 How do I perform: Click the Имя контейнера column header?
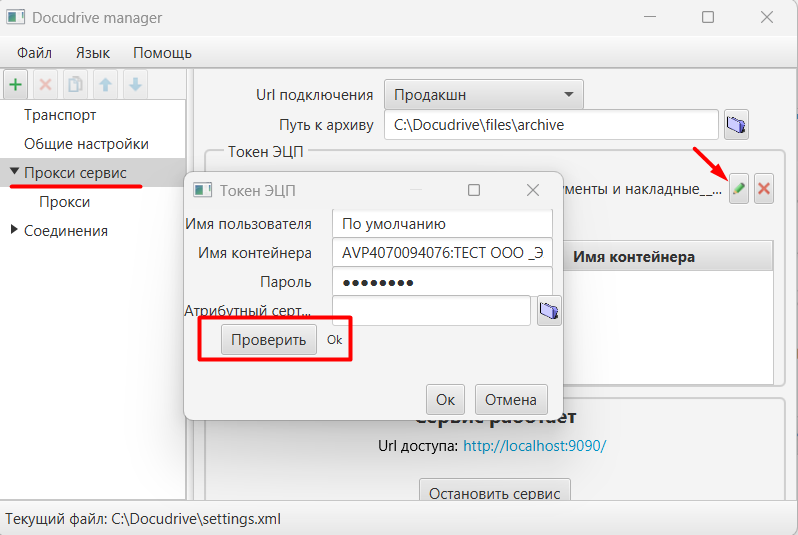point(668,257)
